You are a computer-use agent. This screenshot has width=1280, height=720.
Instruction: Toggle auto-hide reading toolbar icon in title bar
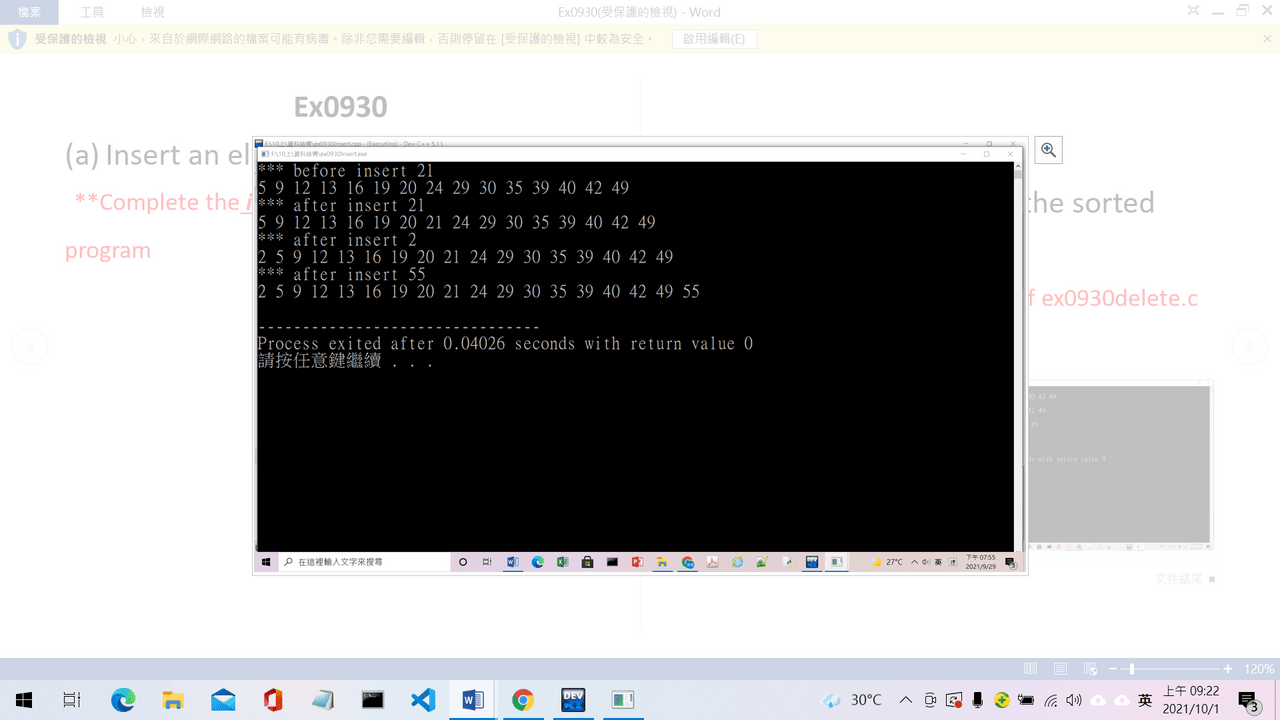pyautogui.click(x=1193, y=11)
